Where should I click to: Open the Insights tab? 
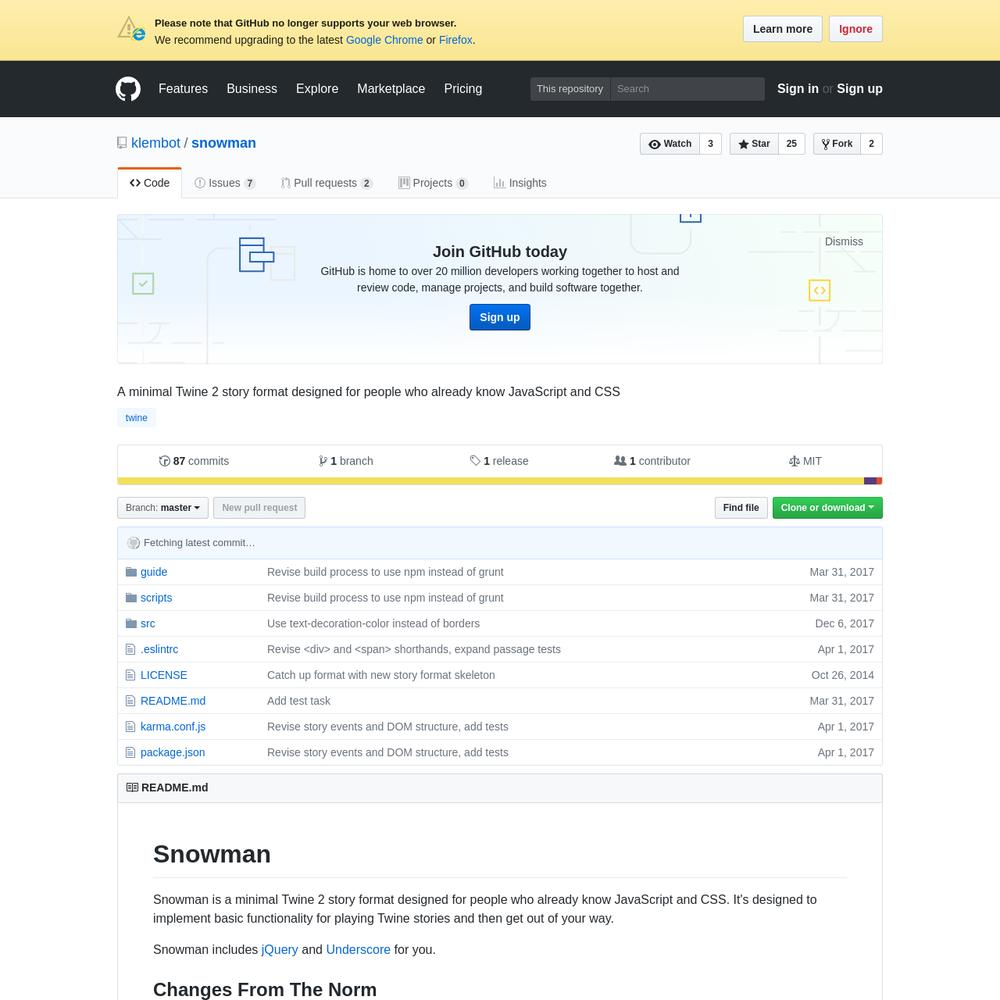pos(520,183)
